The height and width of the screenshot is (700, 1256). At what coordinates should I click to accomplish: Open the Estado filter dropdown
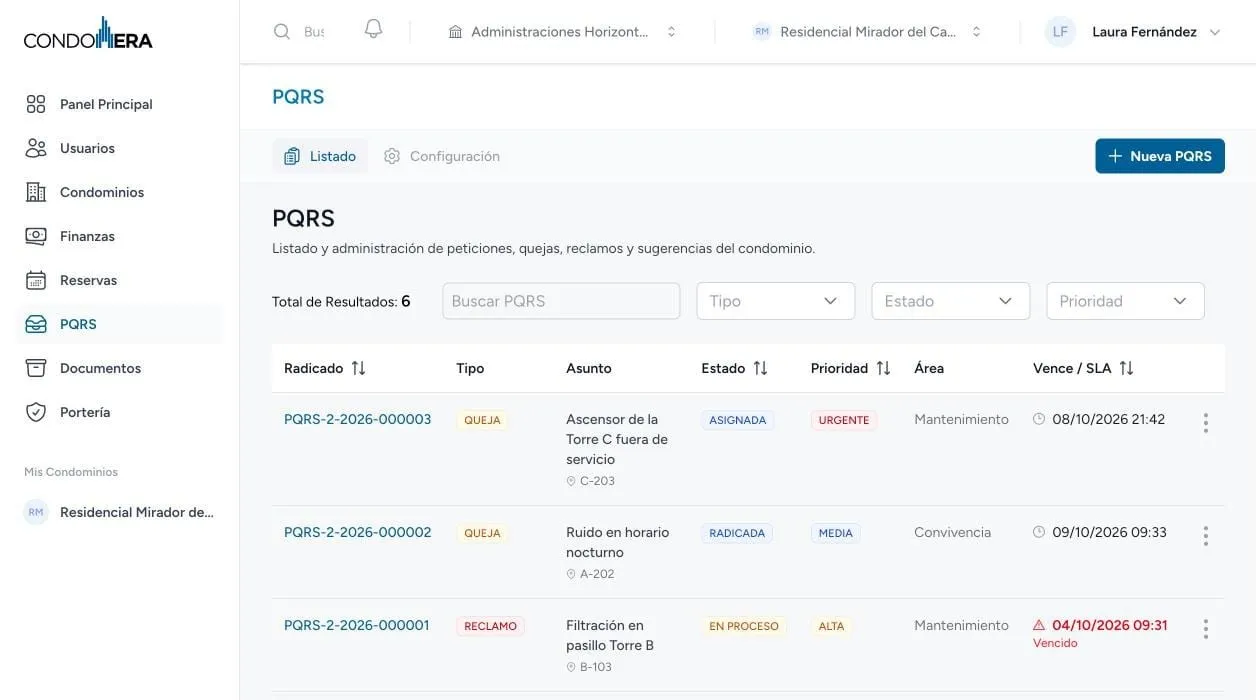click(950, 301)
